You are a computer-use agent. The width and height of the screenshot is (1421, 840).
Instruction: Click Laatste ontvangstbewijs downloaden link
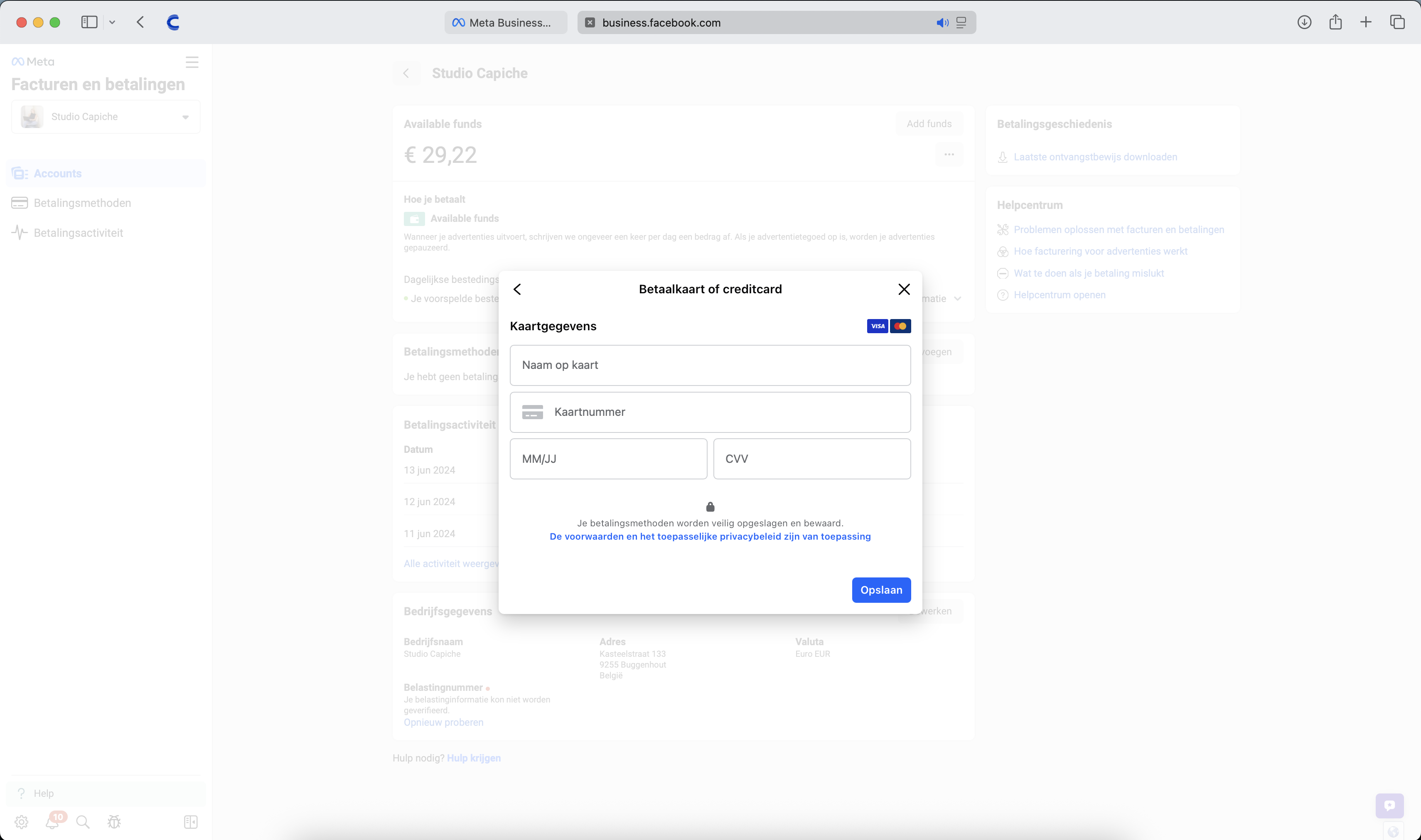pos(1095,157)
